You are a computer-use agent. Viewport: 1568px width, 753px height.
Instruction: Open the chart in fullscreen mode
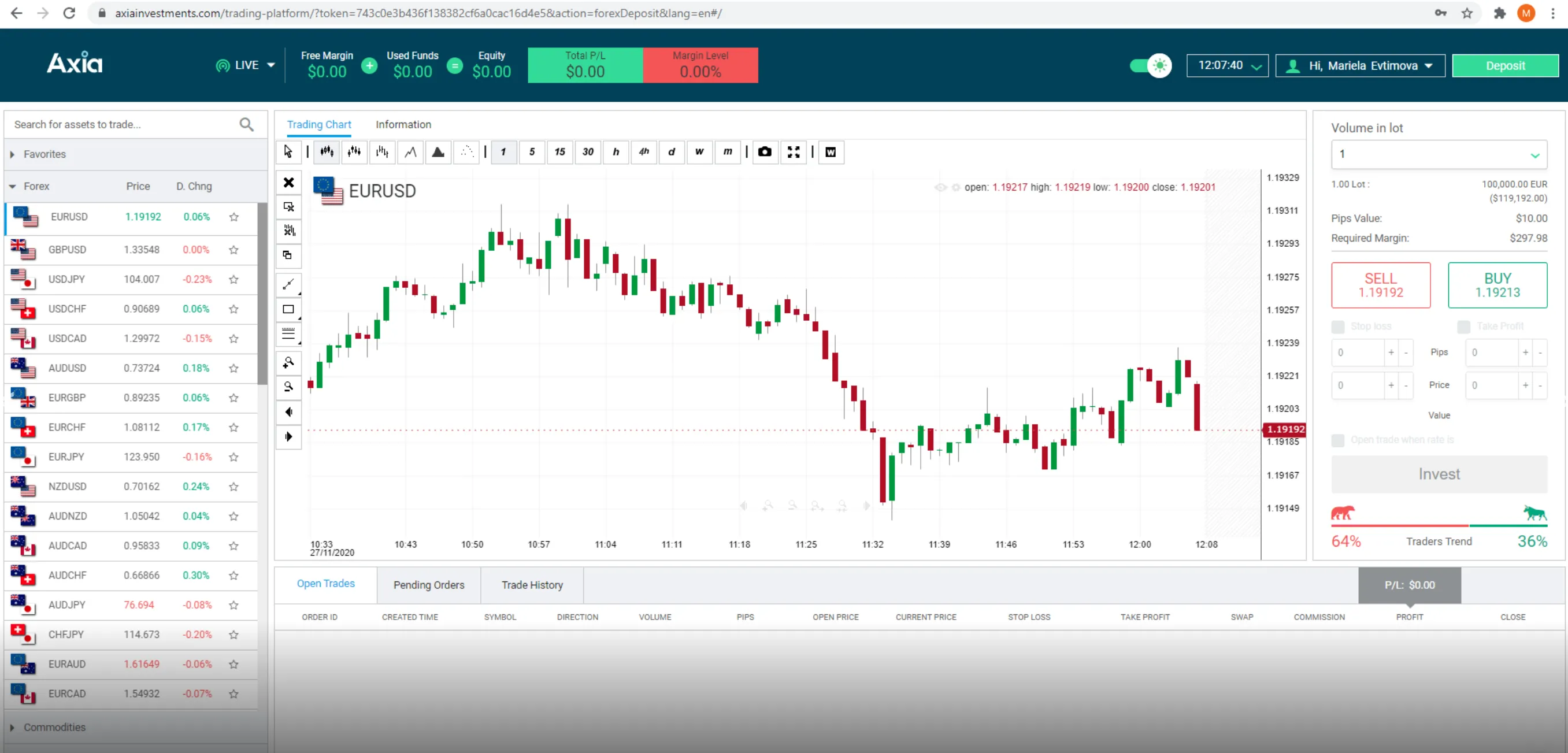tap(794, 151)
